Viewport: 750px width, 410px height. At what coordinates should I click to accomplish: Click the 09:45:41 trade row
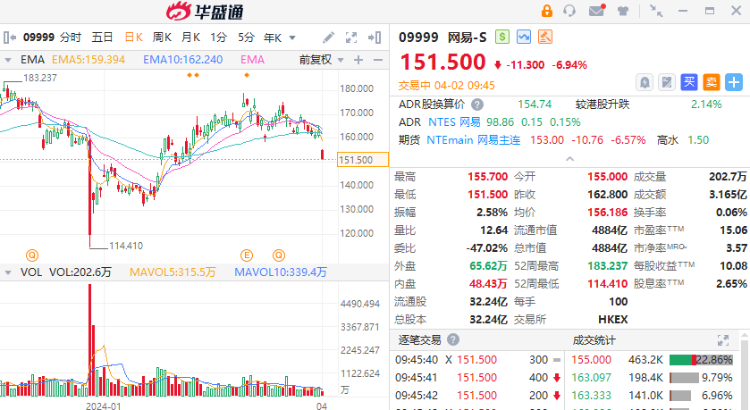pyautogui.click(x=478, y=377)
